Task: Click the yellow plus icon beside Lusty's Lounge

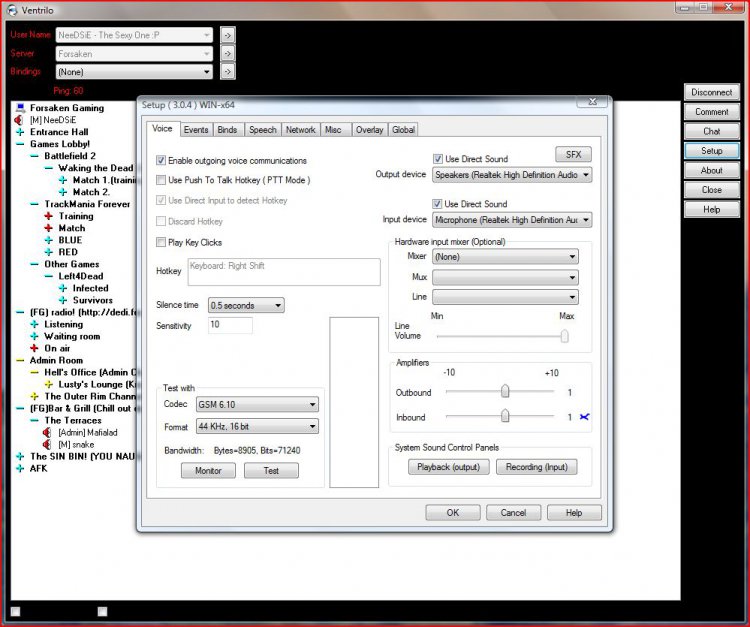Action: pyautogui.click(x=48, y=384)
